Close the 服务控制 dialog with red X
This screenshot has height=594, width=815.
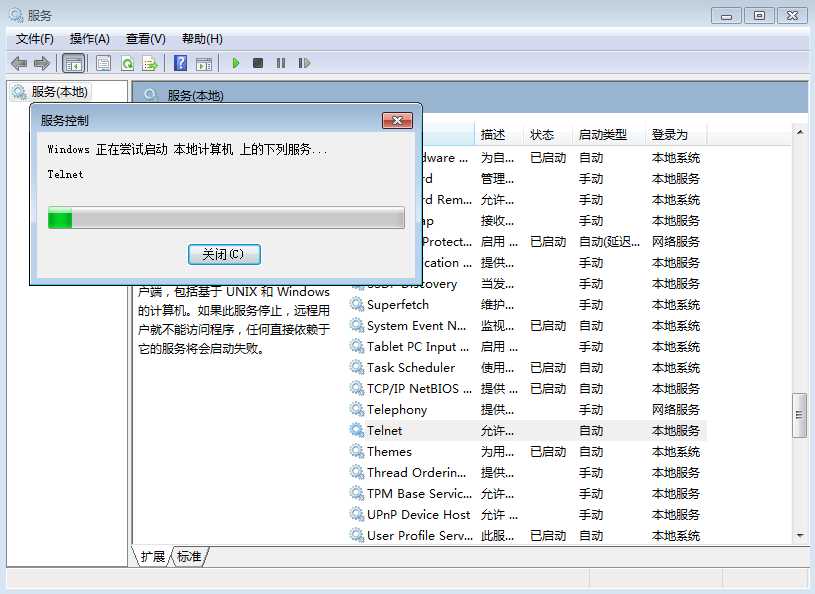click(397, 121)
